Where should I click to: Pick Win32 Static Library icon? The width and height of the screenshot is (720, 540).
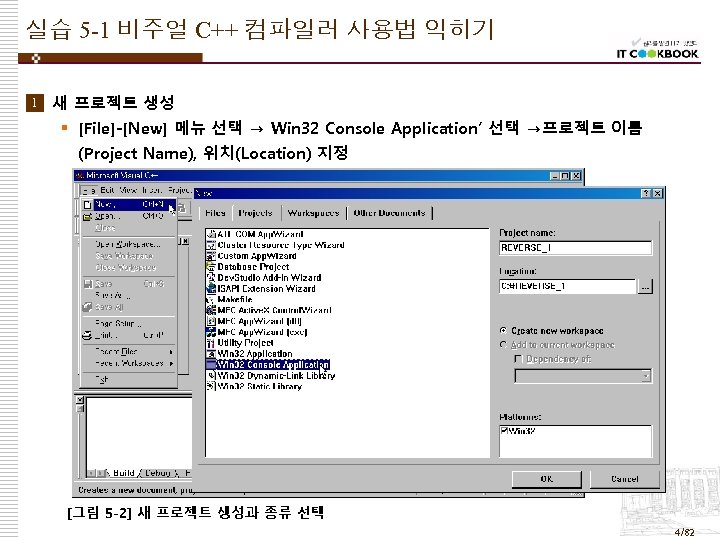click(211, 387)
